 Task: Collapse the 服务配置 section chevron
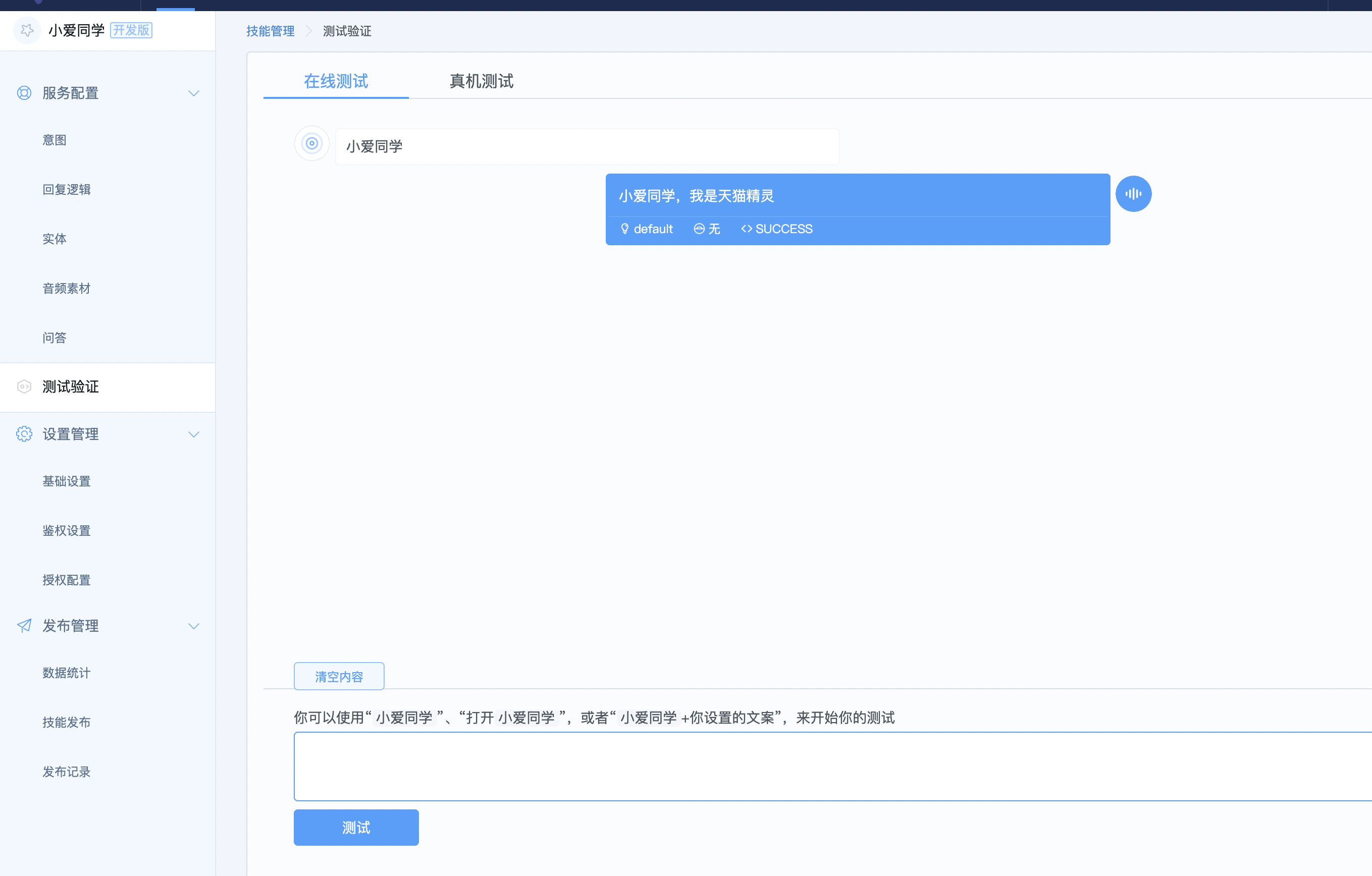tap(194, 93)
